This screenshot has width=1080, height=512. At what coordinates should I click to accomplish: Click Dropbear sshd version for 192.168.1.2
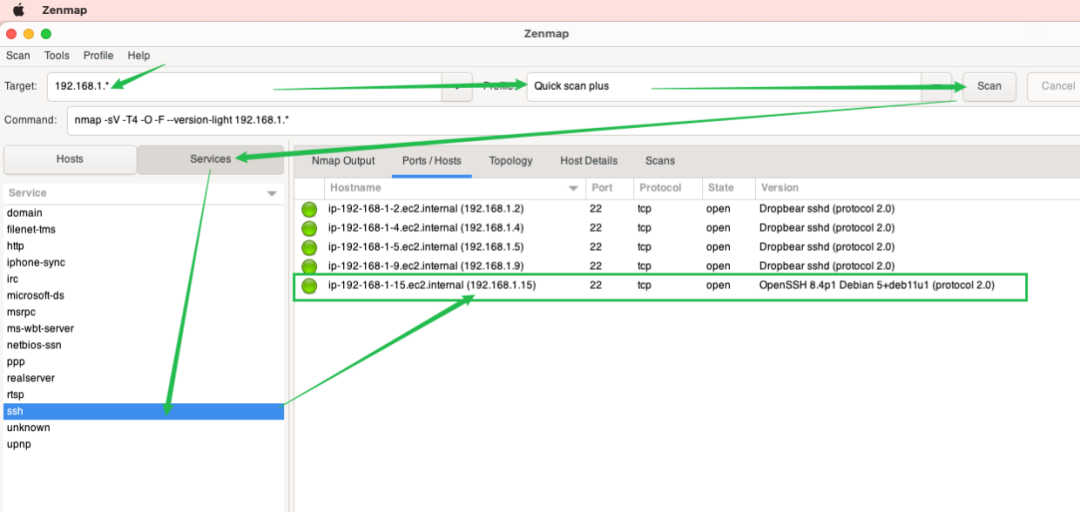tap(827, 209)
